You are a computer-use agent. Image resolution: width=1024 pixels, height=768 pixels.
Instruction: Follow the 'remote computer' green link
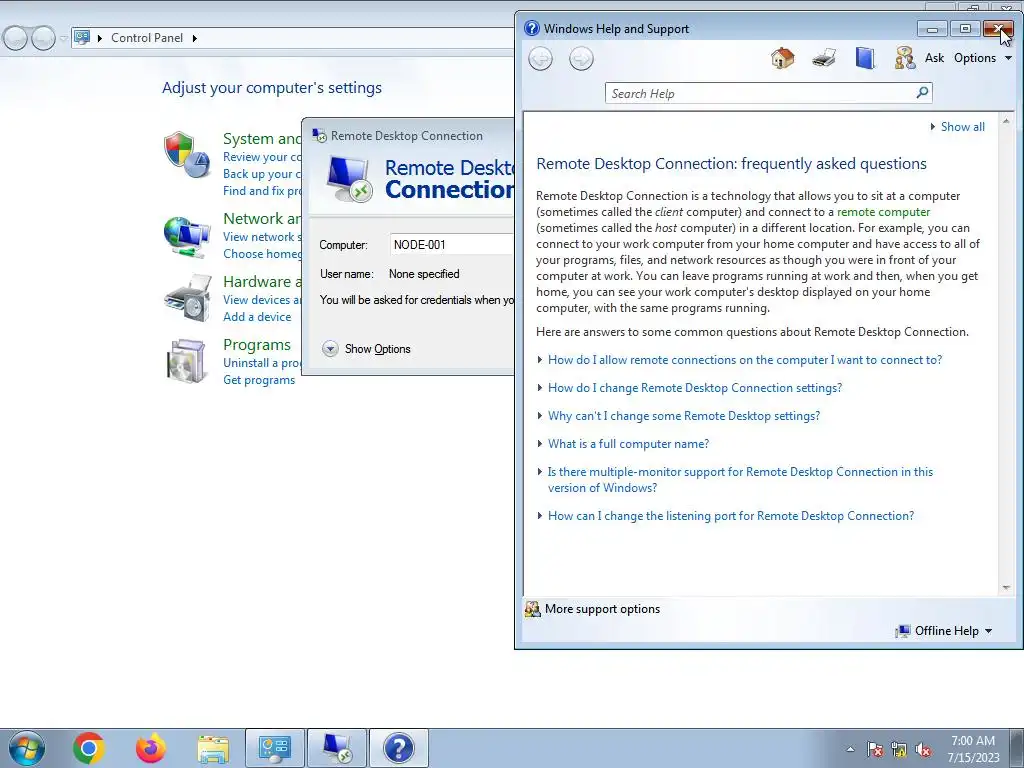point(884,212)
